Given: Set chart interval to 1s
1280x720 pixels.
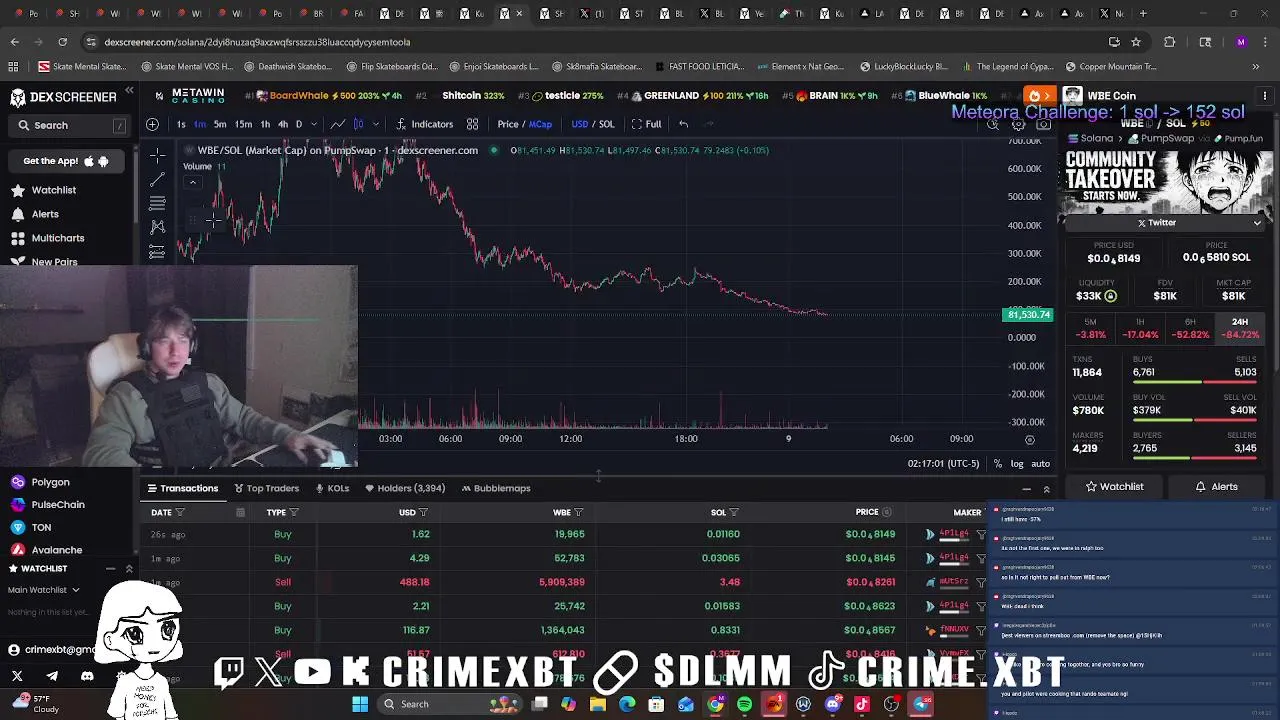Looking at the screenshot, I should [181, 124].
